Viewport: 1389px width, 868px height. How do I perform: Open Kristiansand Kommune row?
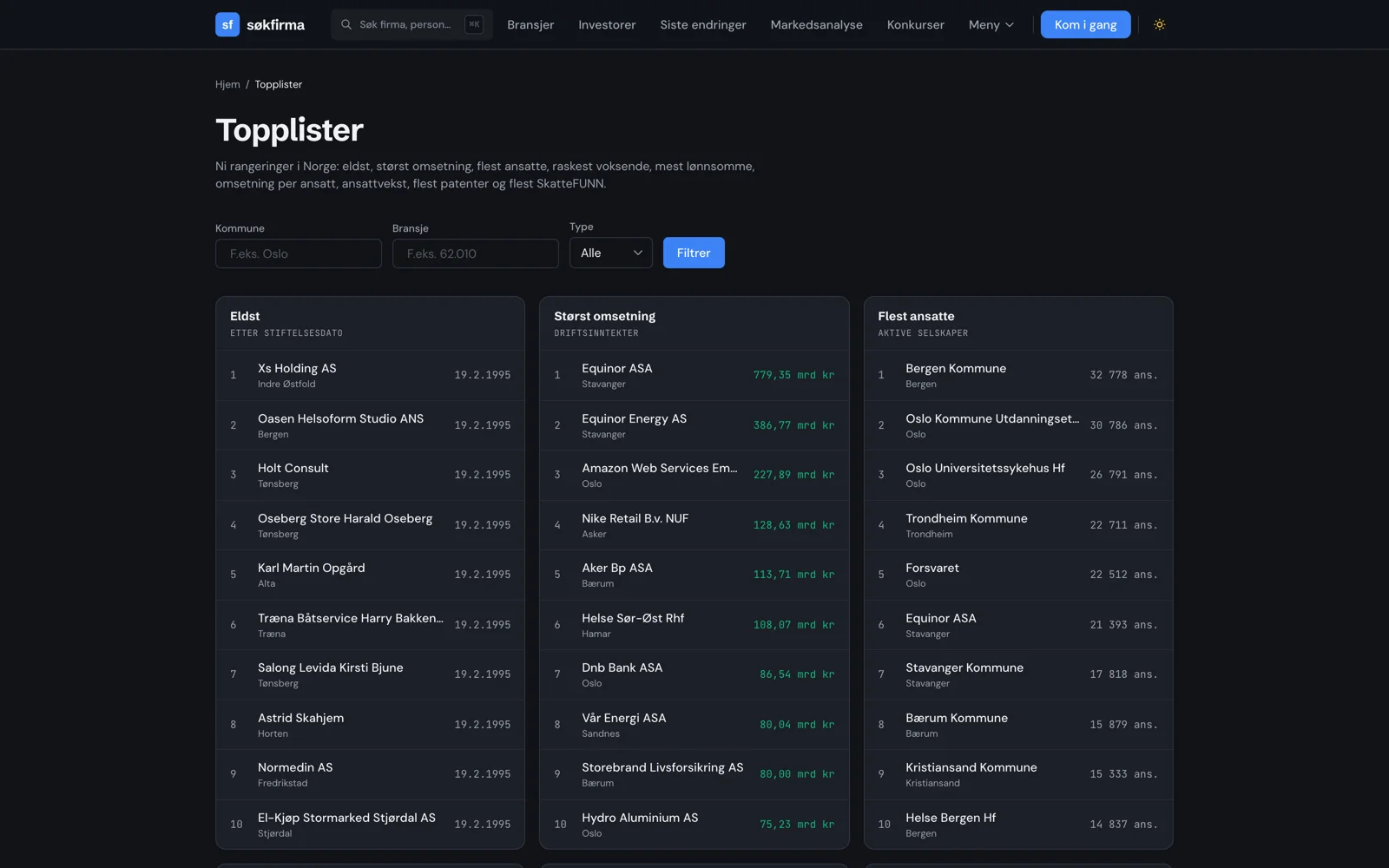point(1018,774)
